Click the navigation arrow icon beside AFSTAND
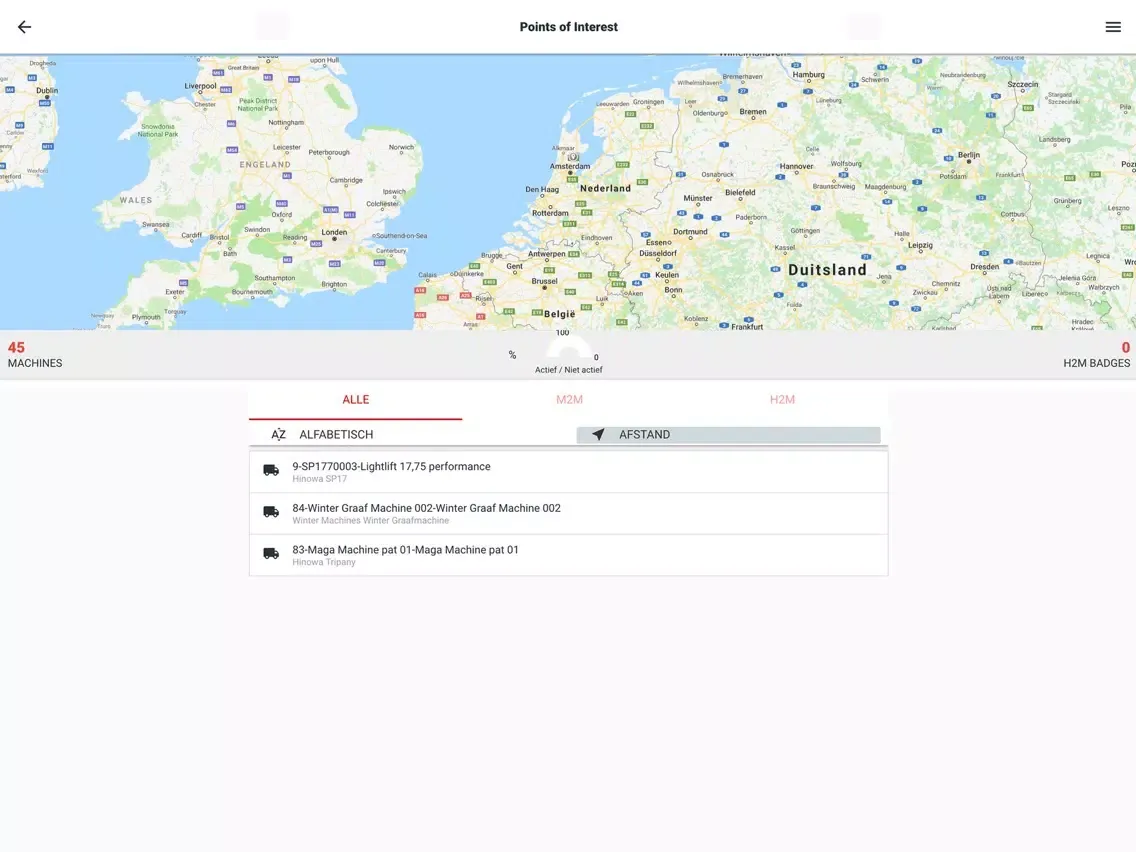Viewport: 1136px width, 852px height. [x=598, y=435]
